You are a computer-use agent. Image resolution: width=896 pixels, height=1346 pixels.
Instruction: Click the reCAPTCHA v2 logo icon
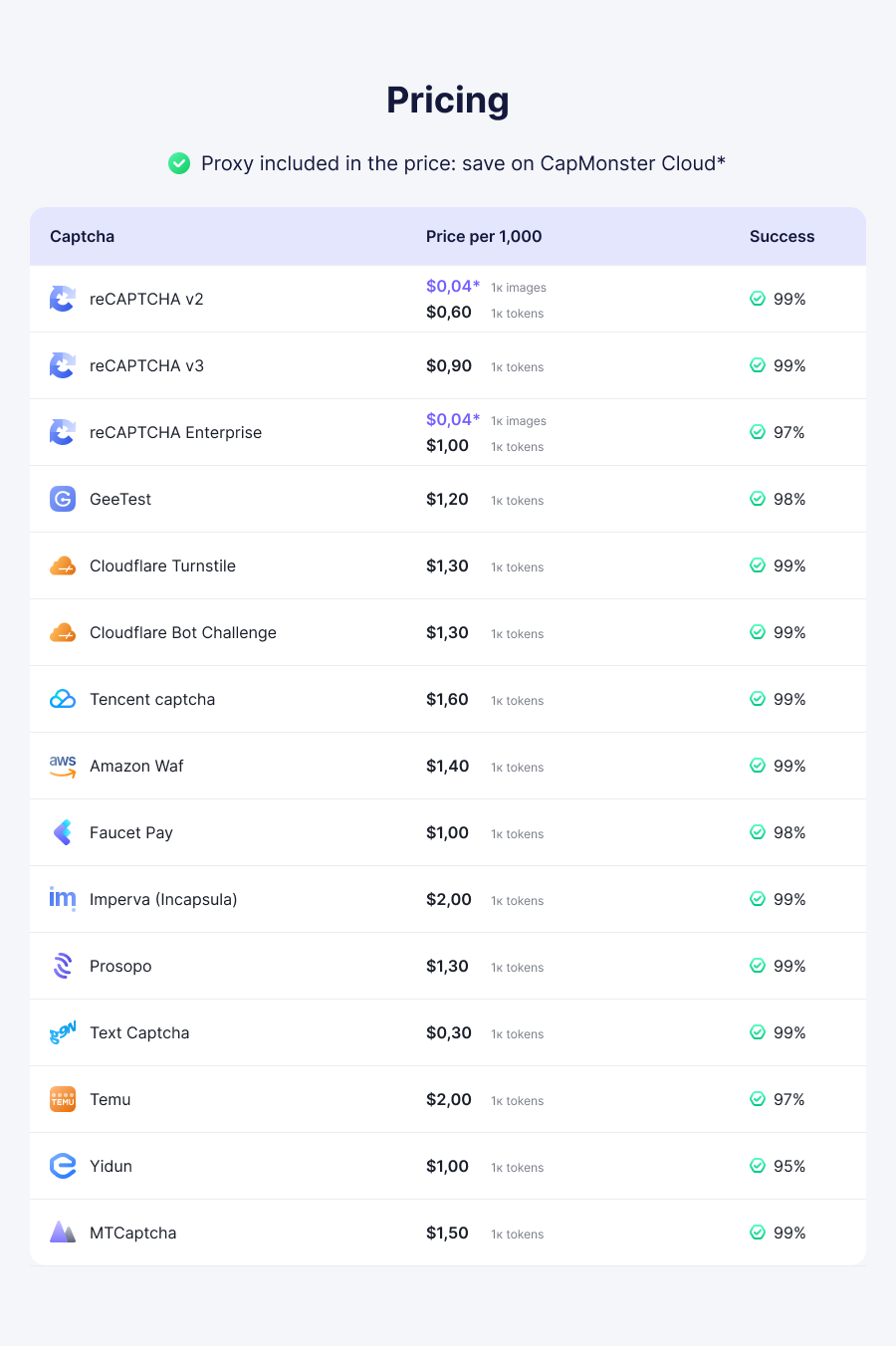63,299
